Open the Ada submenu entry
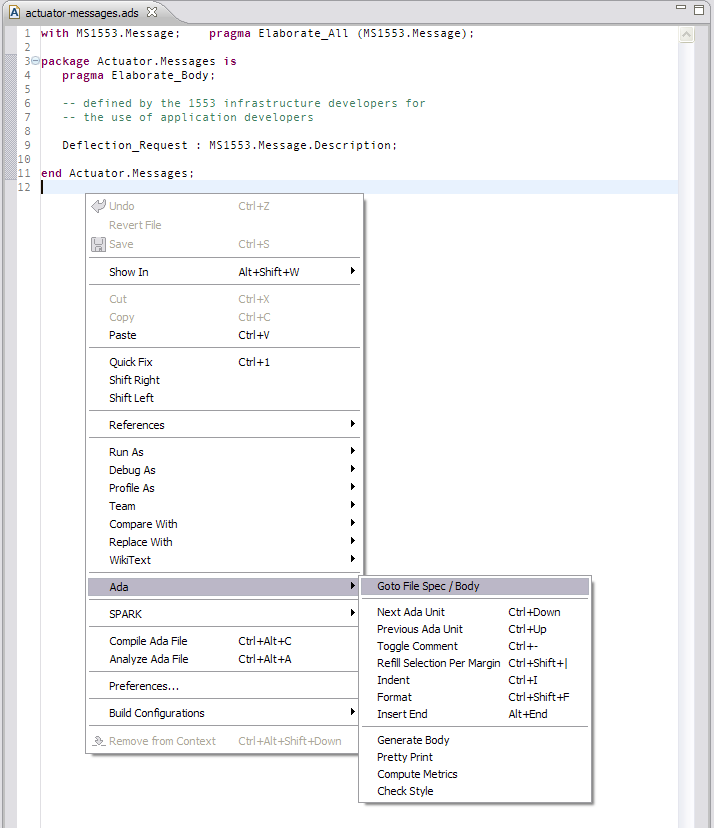 point(224,587)
